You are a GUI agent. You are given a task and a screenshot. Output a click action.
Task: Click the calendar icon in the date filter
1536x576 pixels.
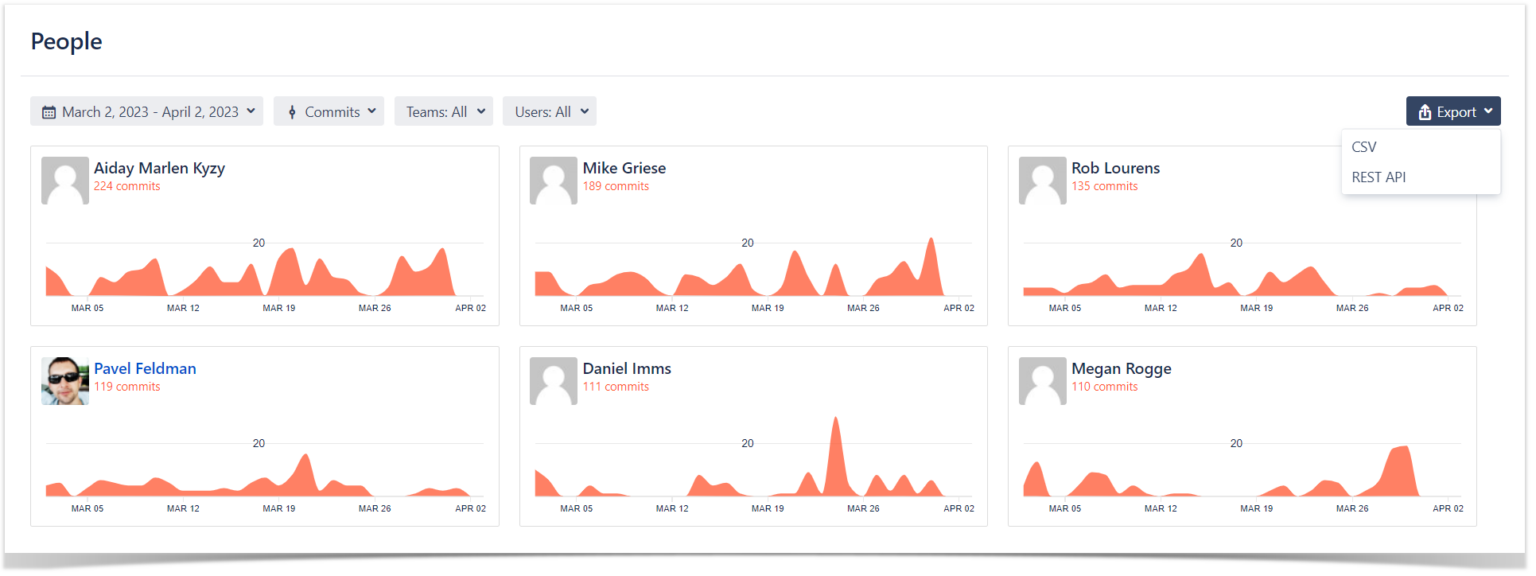click(x=48, y=111)
